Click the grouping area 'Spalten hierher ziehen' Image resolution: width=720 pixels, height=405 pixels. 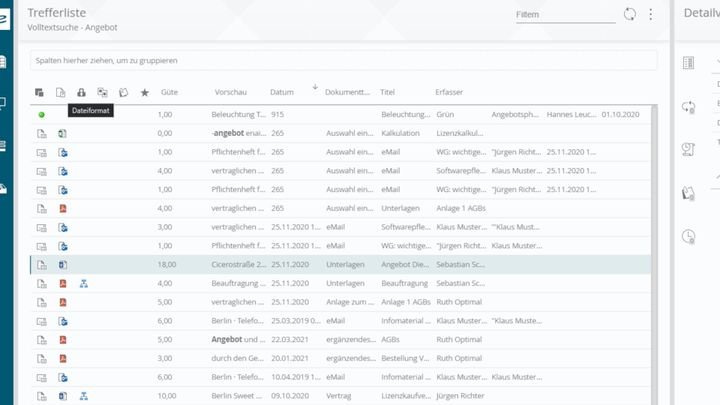pyautogui.click(x=342, y=61)
